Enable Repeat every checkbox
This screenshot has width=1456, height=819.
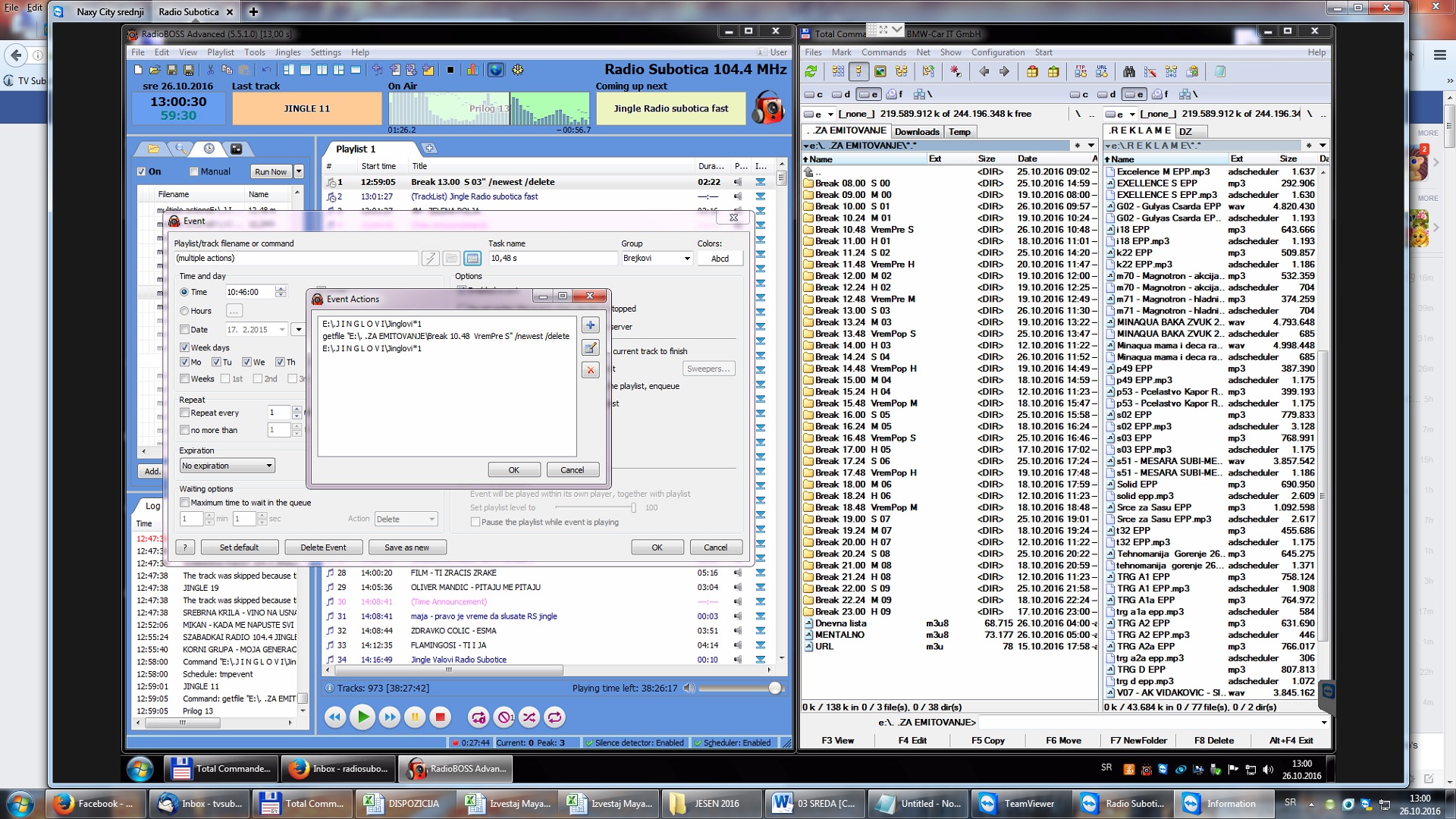tap(184, 413)
